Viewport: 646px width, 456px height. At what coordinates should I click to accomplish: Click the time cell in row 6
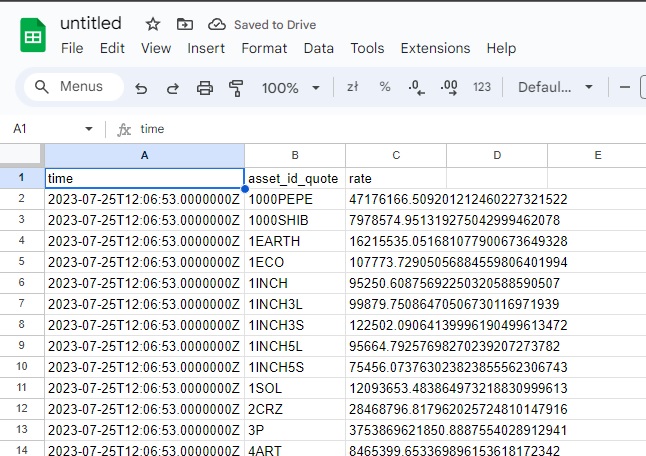[144, 283]
